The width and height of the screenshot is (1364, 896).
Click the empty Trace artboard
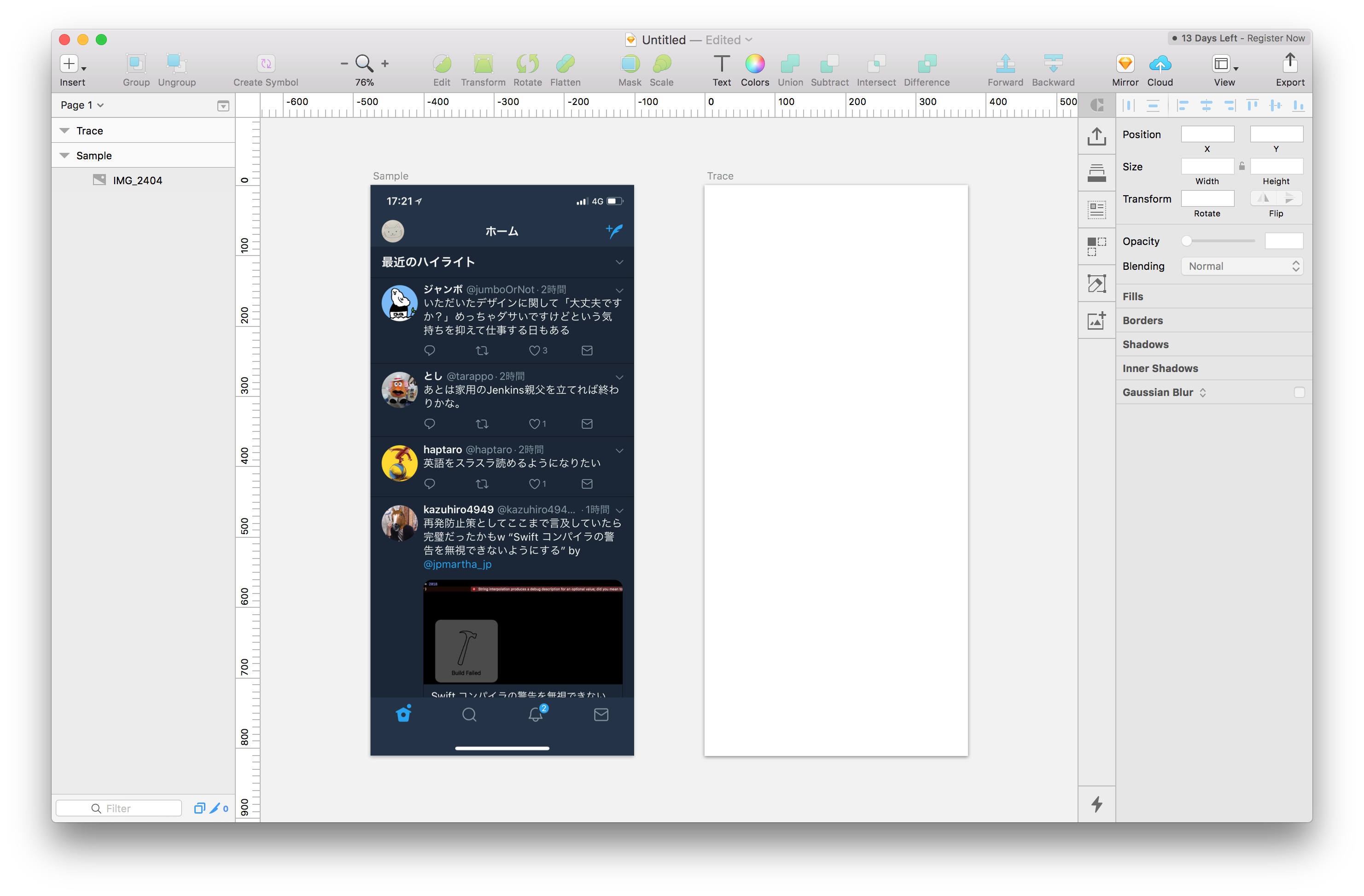(836, 470)
